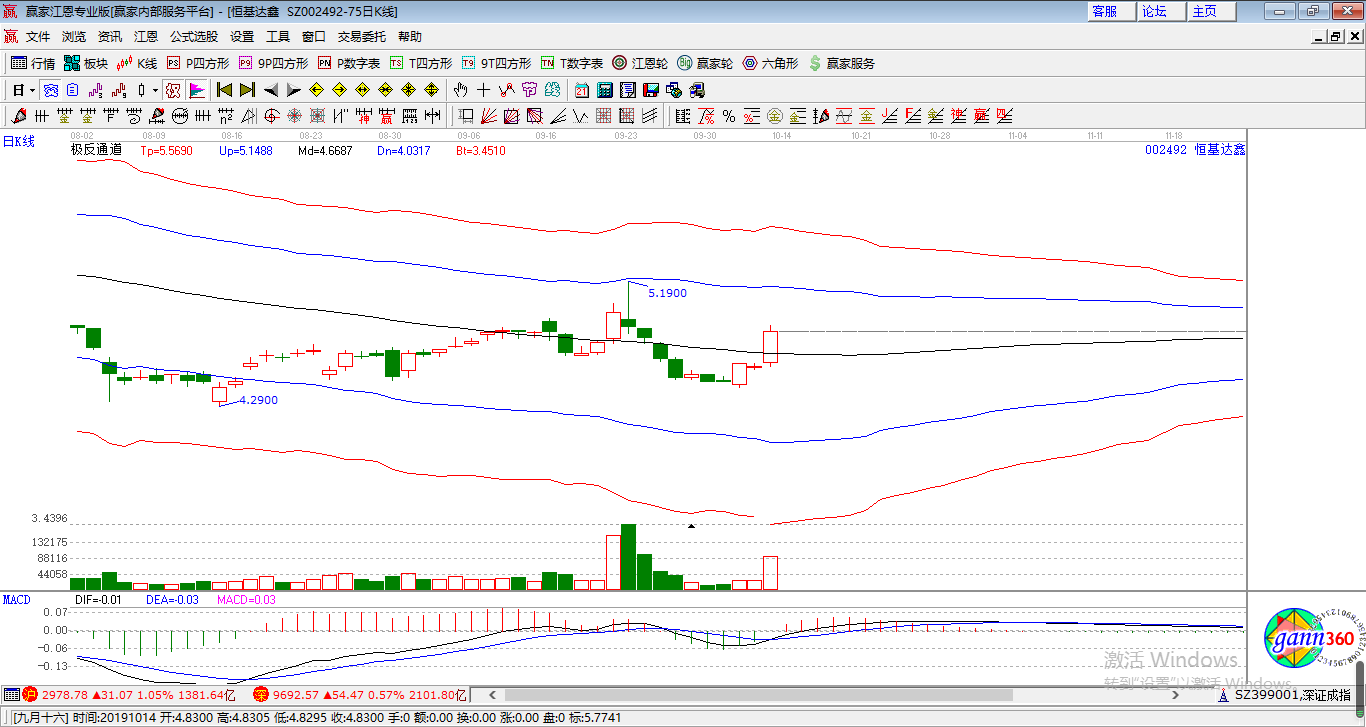
Task: Click the stock name 002492 恒基达鑫
Action: click(x=1195, y=150)
